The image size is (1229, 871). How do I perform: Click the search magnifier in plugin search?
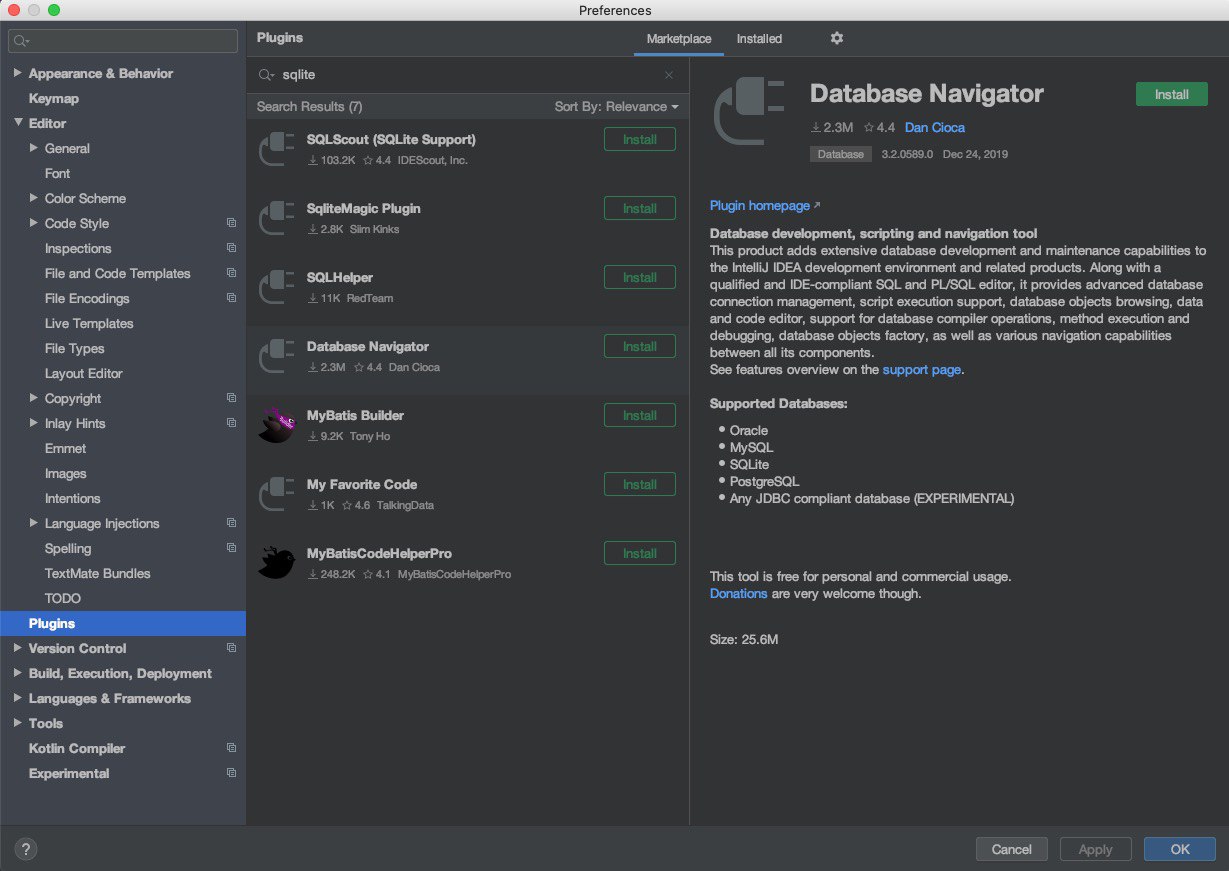(266, 75)
